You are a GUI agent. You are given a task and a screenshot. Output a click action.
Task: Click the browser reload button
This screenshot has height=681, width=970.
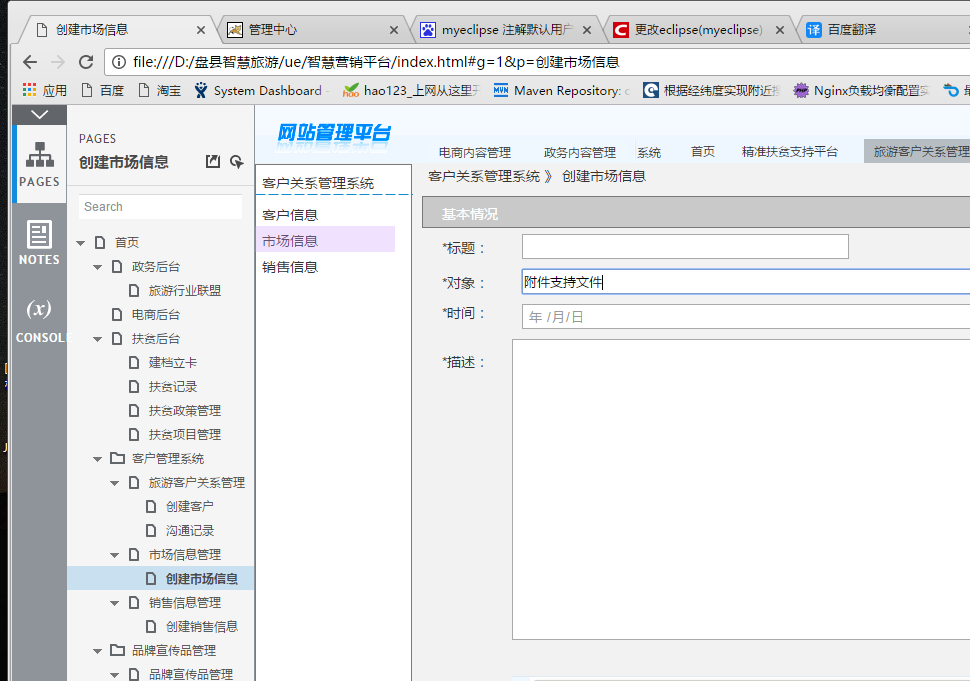coord(86,61)
